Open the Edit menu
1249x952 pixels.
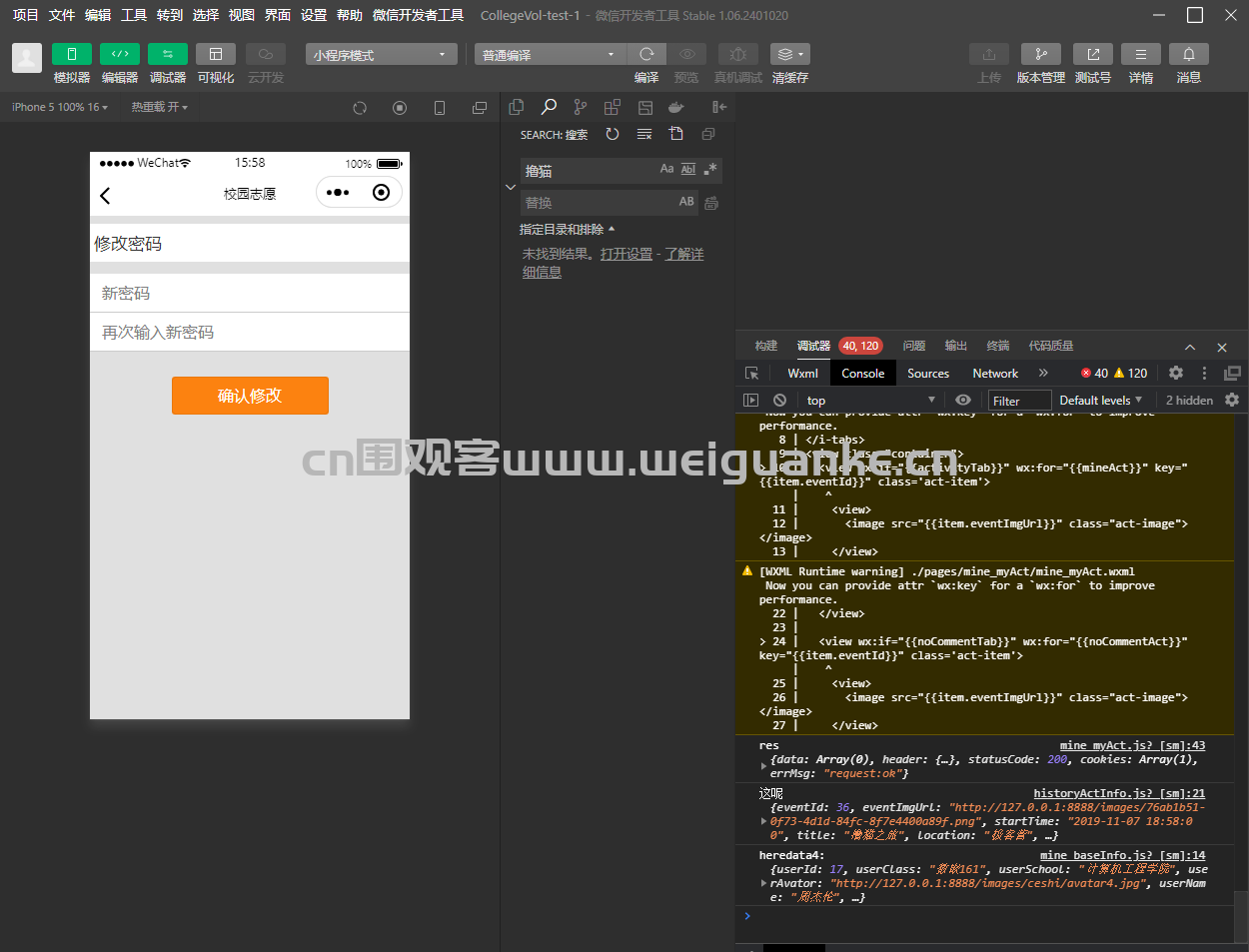[x=98, y=15]
